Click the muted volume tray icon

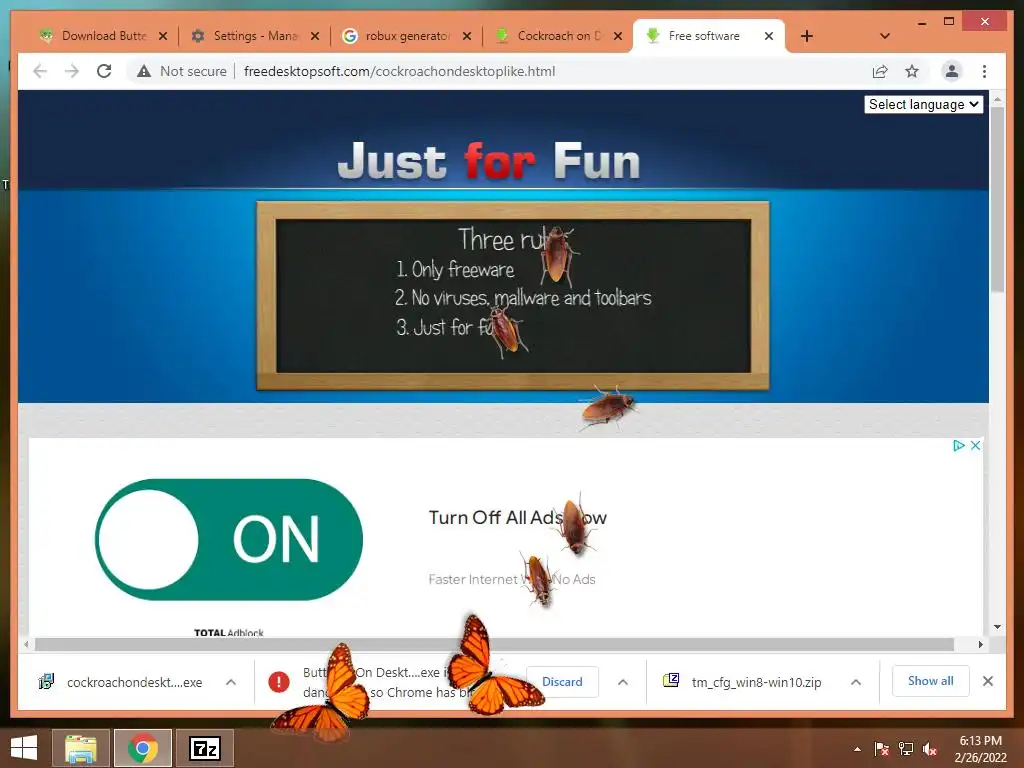[x=930, y=749]
